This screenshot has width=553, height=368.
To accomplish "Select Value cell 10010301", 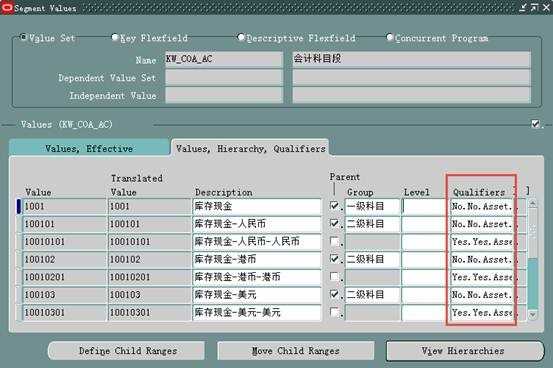I will point(64,312).
